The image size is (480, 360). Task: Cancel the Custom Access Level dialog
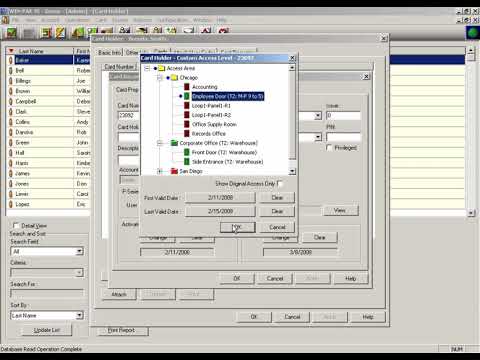(277, 227)
